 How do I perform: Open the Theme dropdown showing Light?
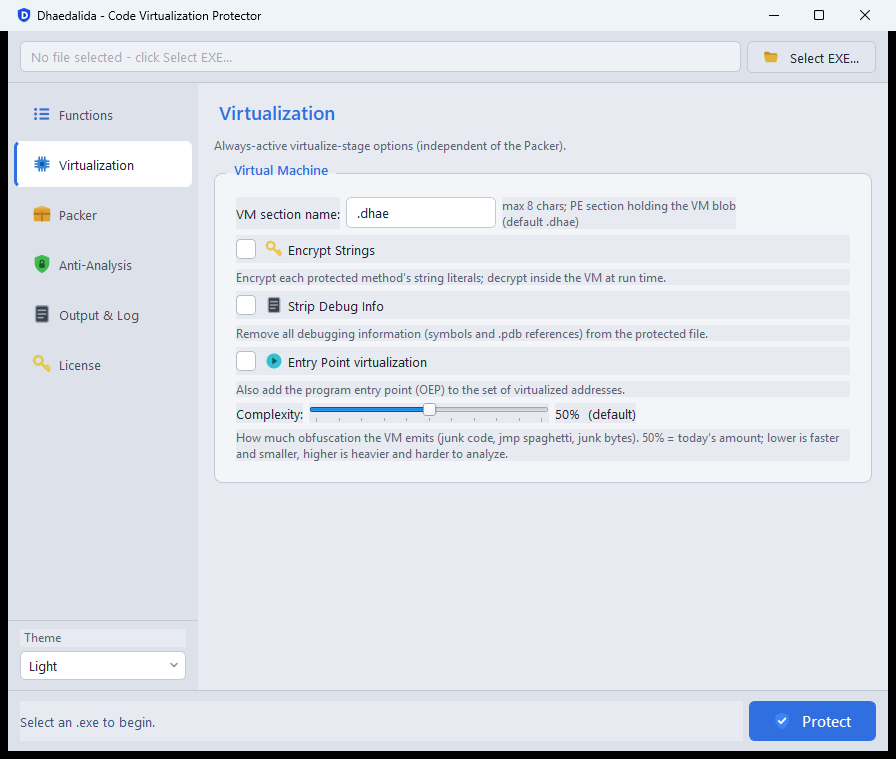(x=103, y=666)
